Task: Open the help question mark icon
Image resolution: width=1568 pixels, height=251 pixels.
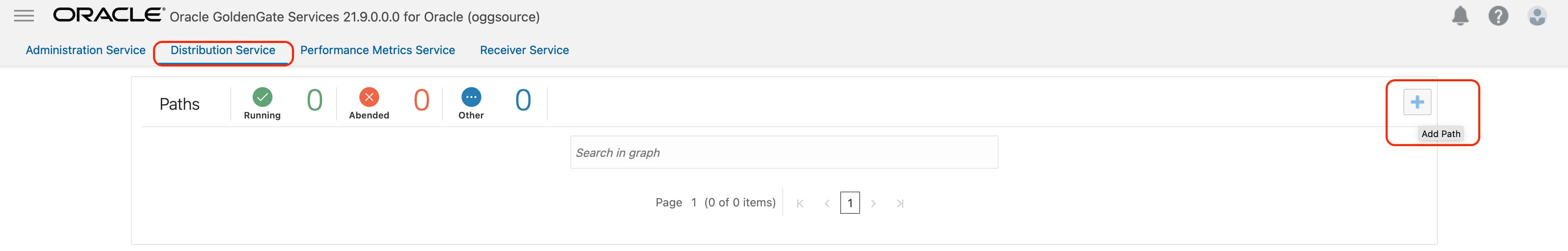Action: click(x=1498, y=16)
